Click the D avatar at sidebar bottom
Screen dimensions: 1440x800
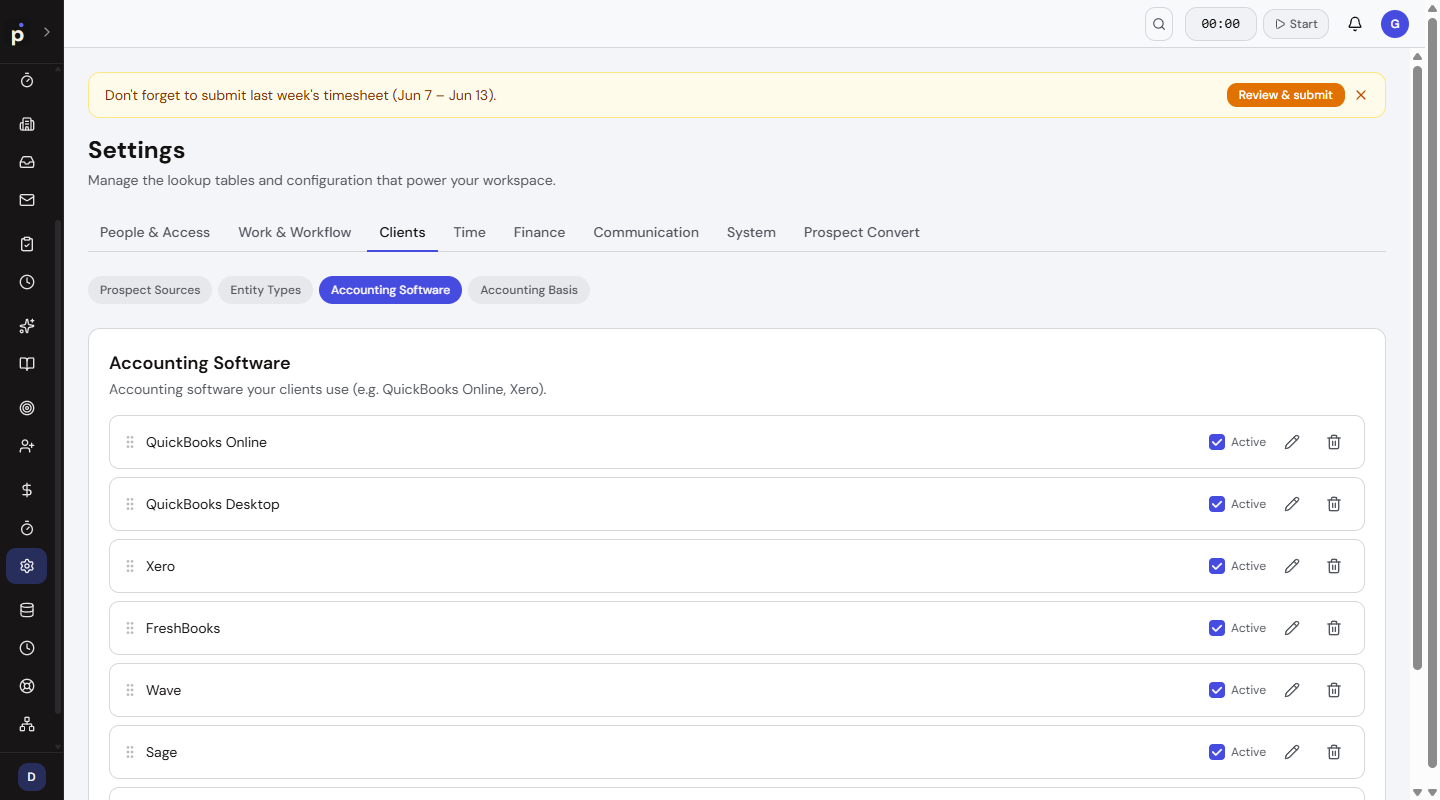[31, 777]
